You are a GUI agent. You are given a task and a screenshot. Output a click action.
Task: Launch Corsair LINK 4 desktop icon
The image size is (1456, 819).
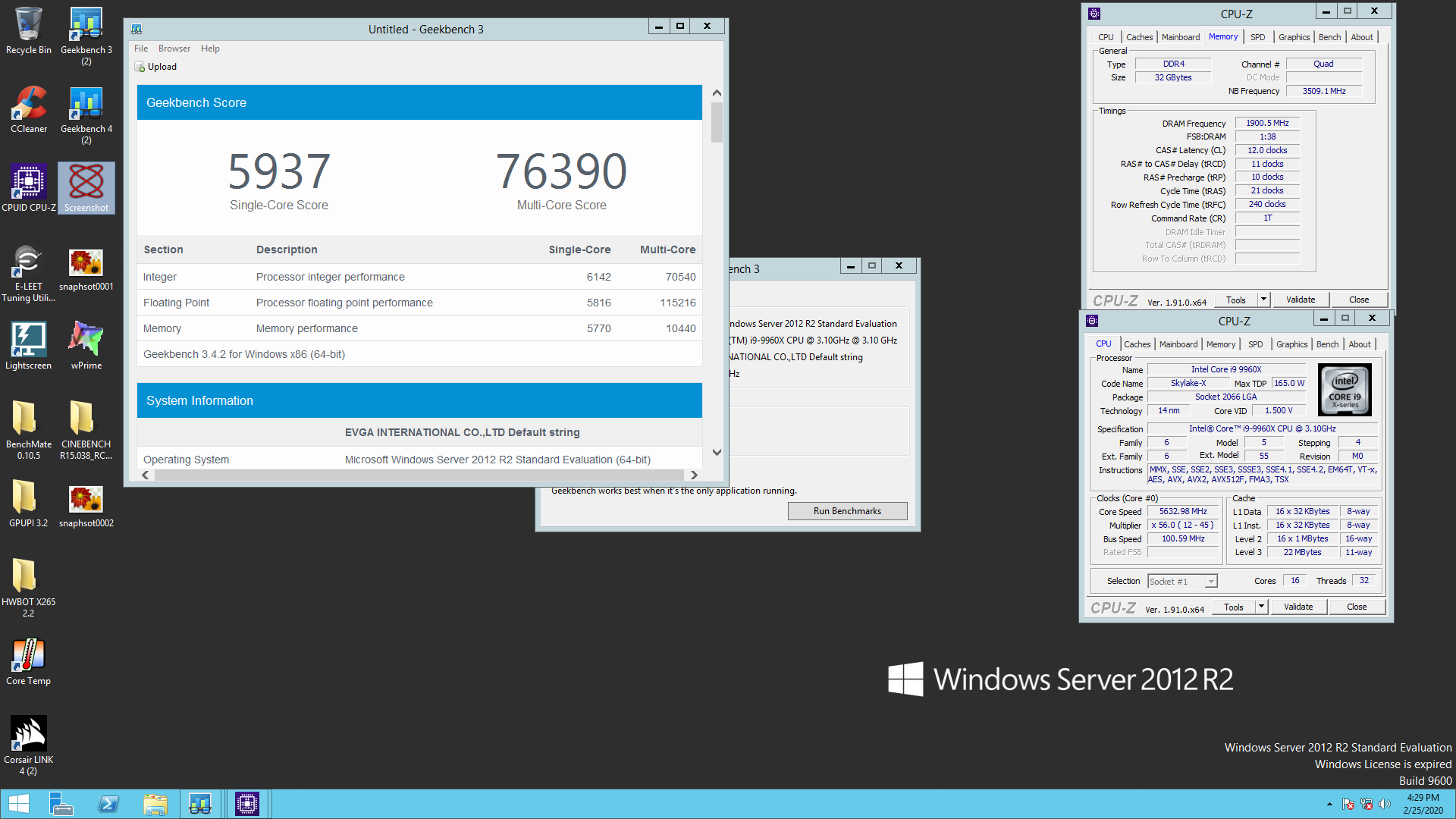click(28, 746)
